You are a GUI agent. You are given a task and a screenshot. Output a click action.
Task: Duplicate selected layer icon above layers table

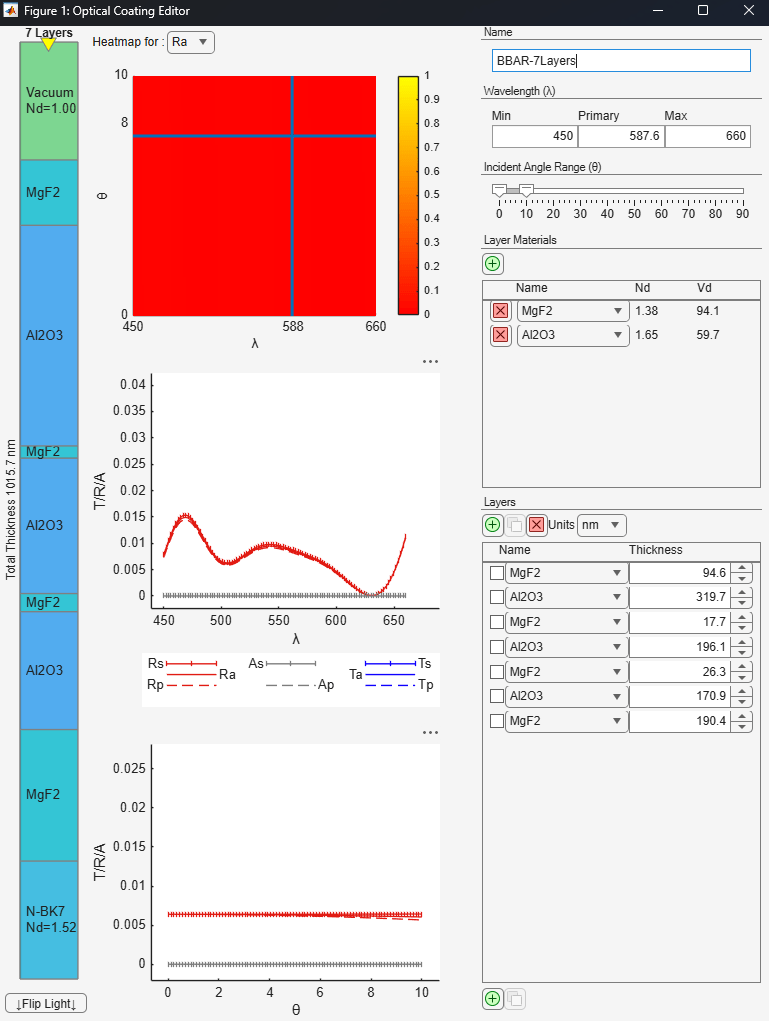tap(514, 524)
